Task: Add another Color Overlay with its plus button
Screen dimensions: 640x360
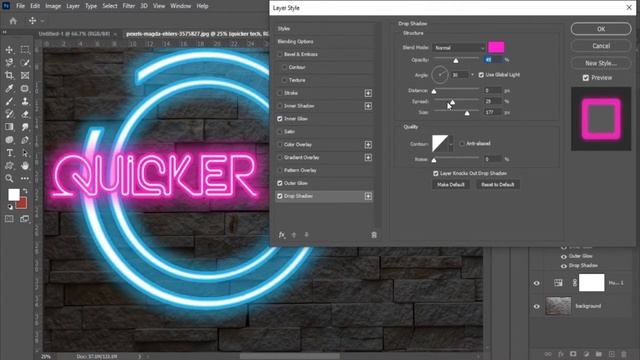Action: [x=368, y=145]
